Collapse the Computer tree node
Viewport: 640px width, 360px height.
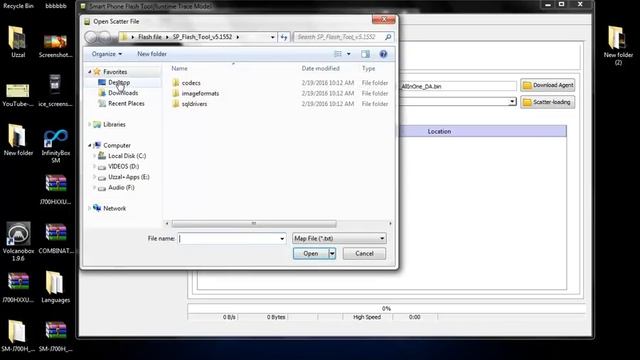(x=90, y=145)
